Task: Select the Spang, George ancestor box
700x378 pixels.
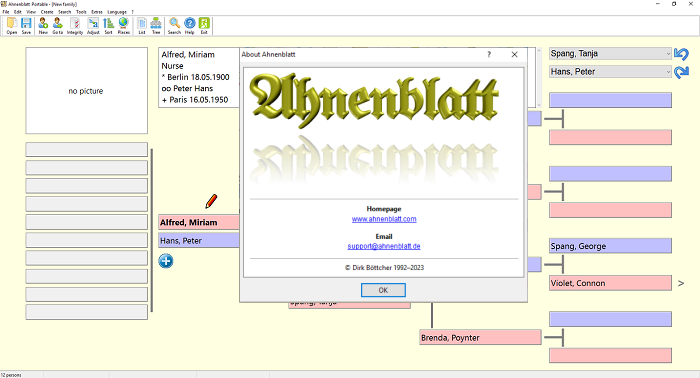Action: pos(610,246)
